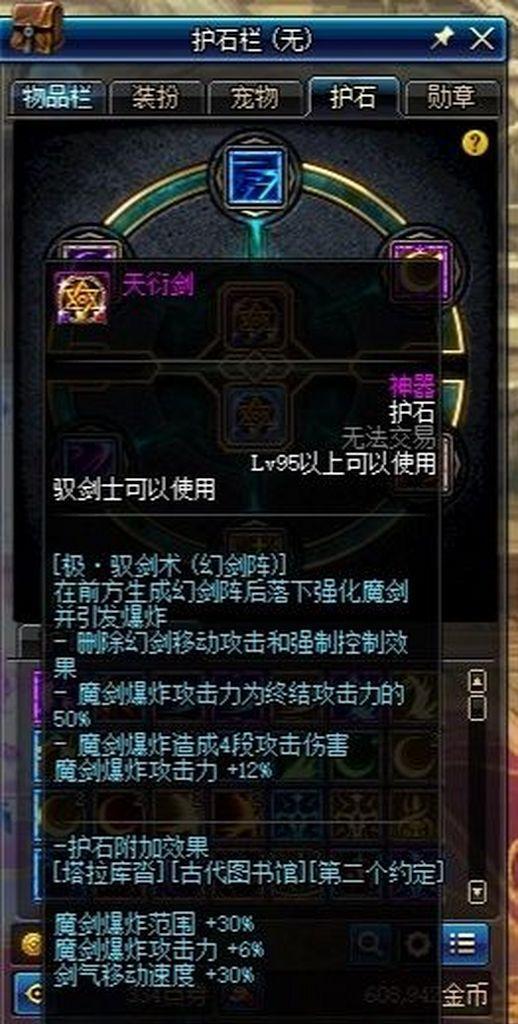Toggle the blue list view button
Screen dimensions: 518x1024
click(466, 942)
